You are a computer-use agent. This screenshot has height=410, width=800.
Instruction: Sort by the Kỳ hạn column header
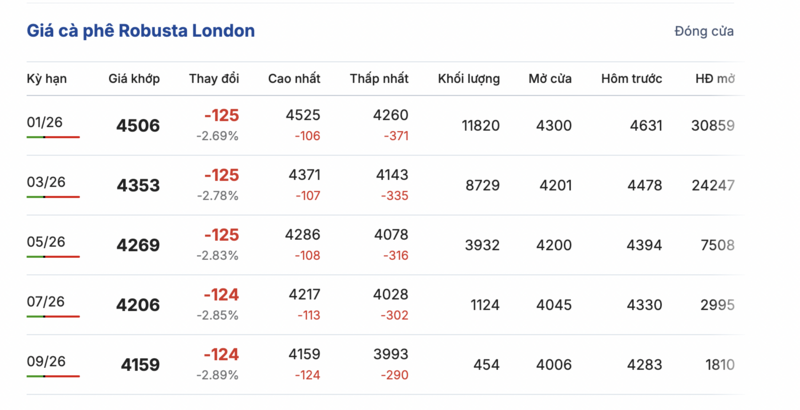pyautogui.click(x=46, y=79)
